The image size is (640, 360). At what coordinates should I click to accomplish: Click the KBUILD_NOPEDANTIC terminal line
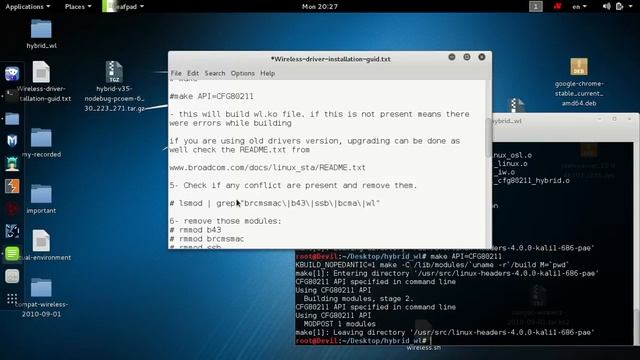[432, 265]
